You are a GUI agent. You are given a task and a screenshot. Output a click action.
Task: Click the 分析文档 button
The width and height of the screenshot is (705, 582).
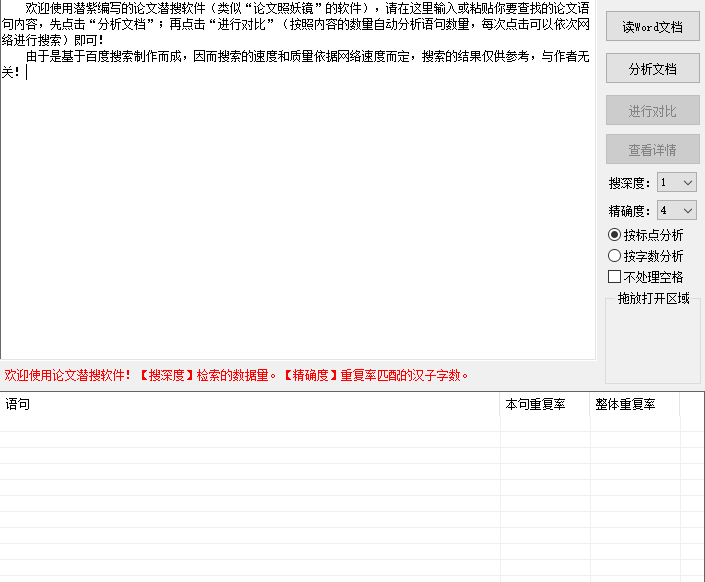point(652,68)
